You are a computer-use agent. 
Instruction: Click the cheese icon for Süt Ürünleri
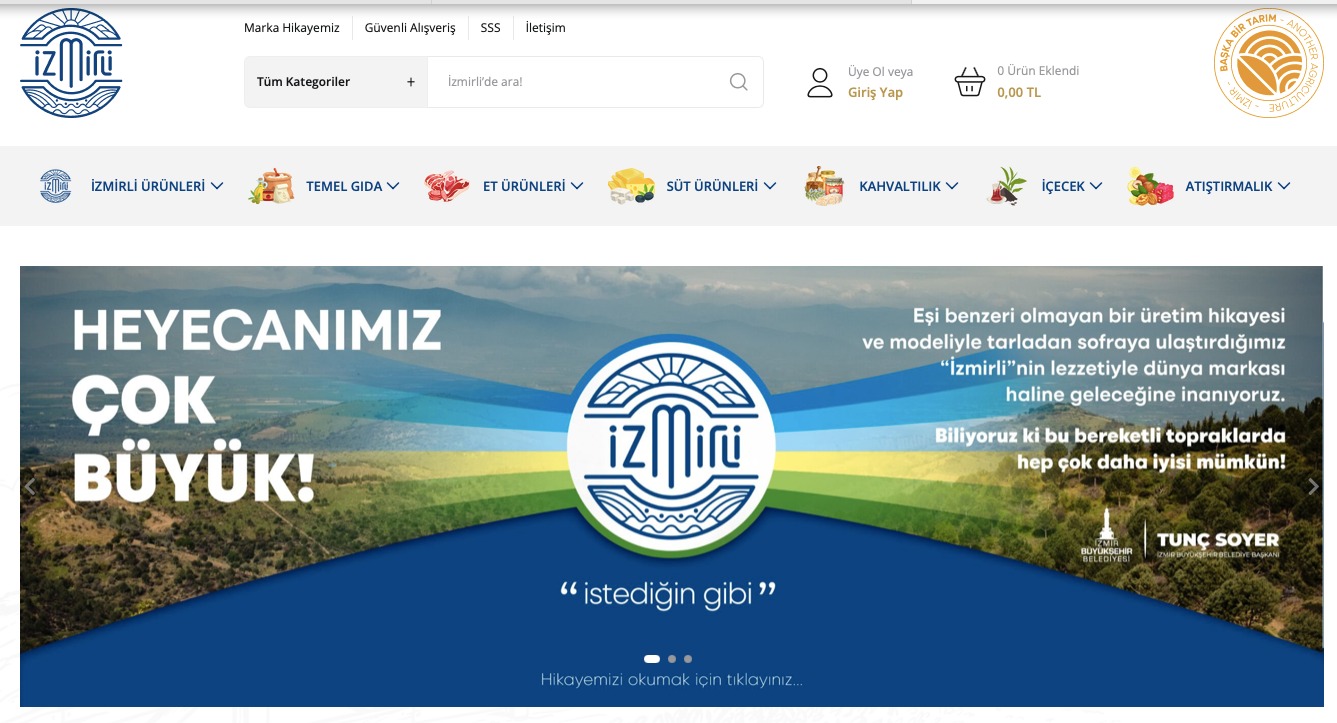[x=631, y=186]
